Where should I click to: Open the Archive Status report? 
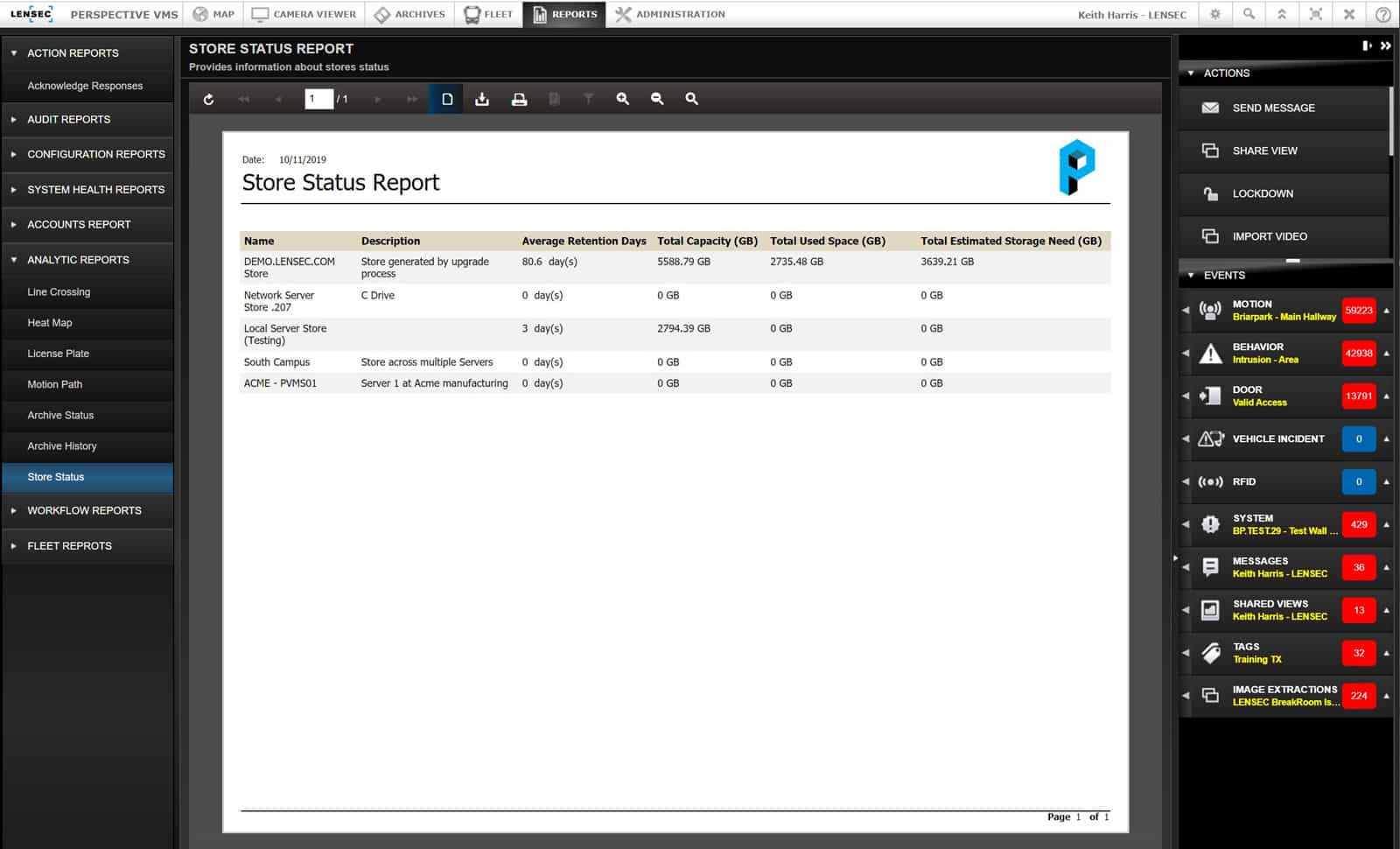point(60,415)
